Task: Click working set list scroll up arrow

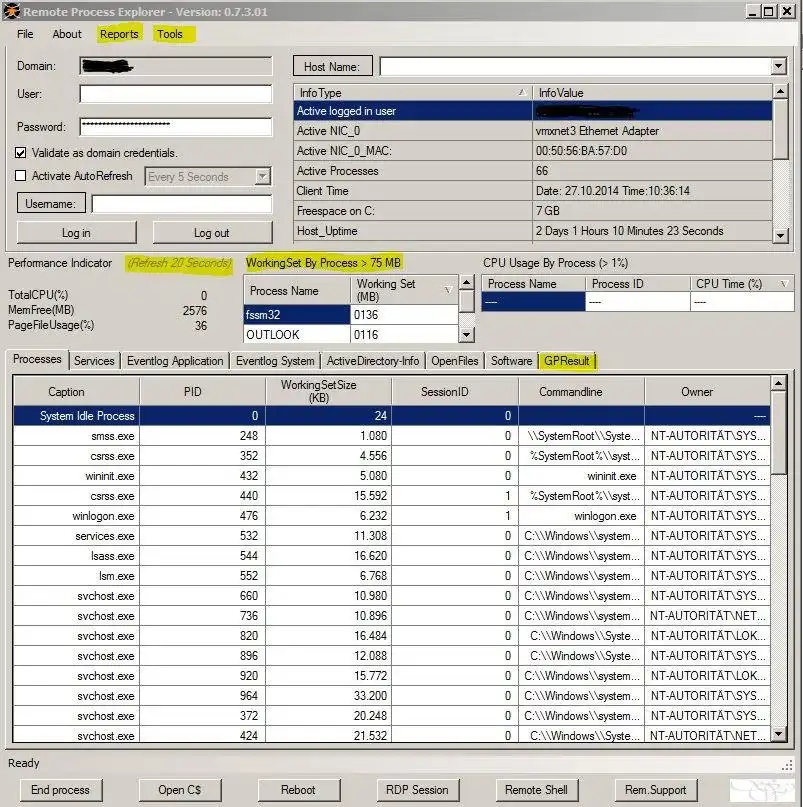Action: [466, 282]
